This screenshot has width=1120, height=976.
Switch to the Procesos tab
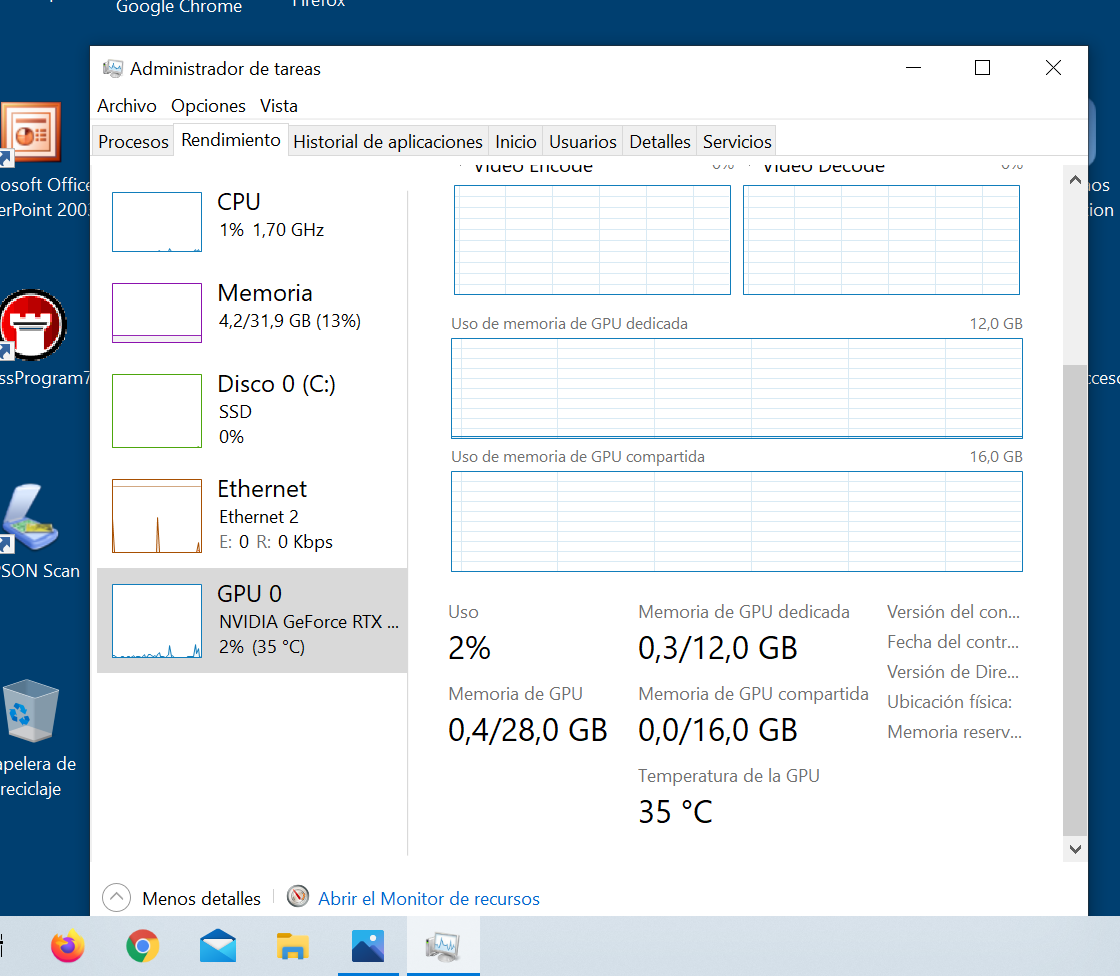pos(133,142)
